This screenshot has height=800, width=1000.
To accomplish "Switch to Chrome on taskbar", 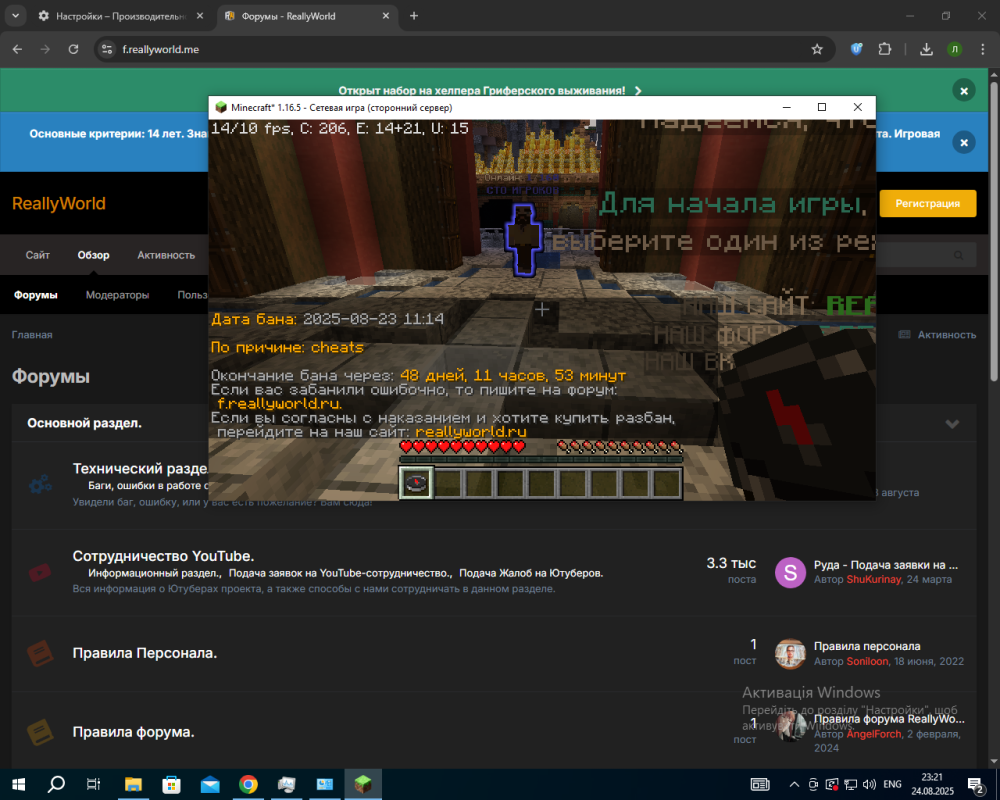I will pos(248,784).
